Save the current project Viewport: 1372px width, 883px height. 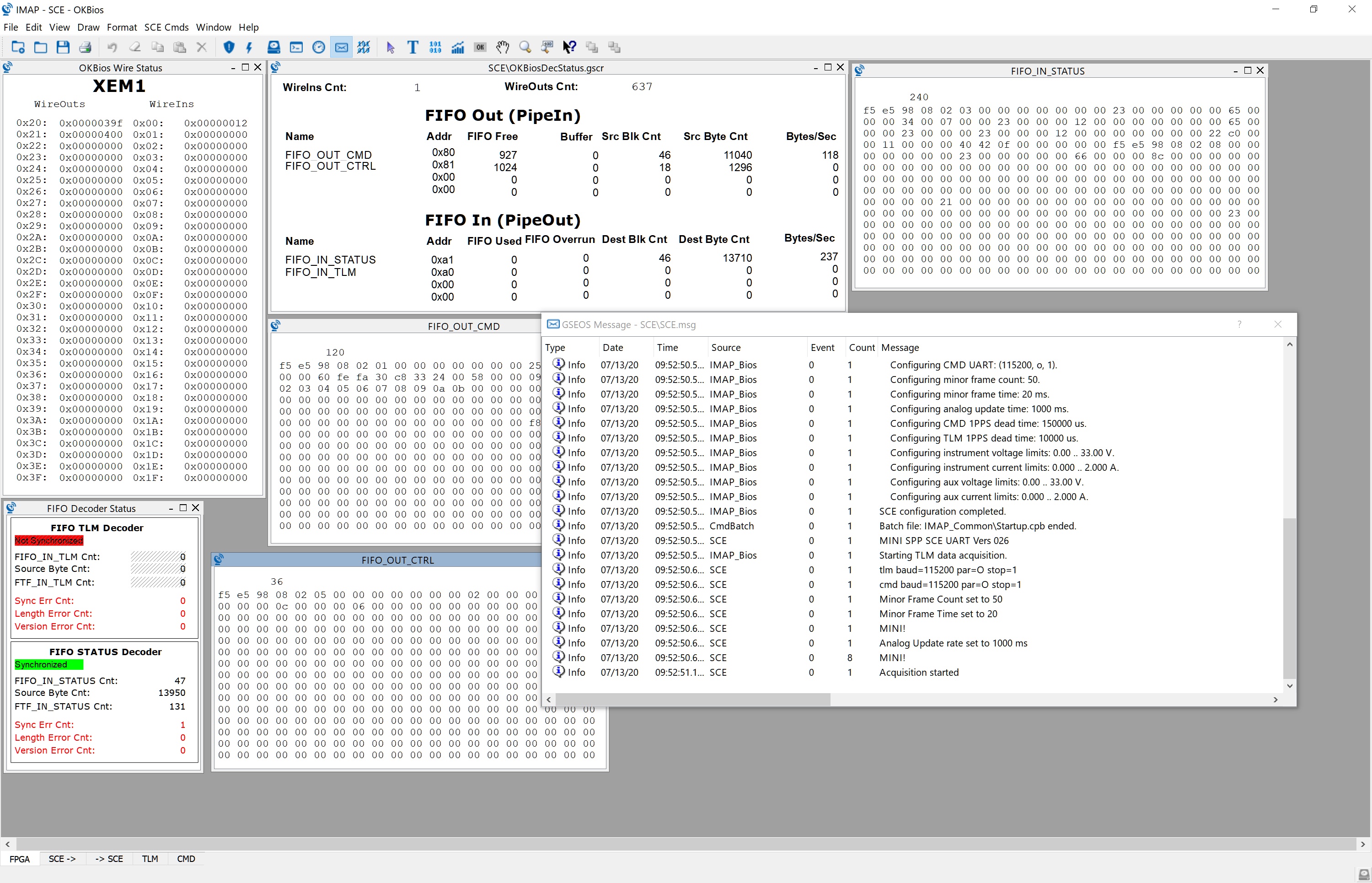coord(63,47)
